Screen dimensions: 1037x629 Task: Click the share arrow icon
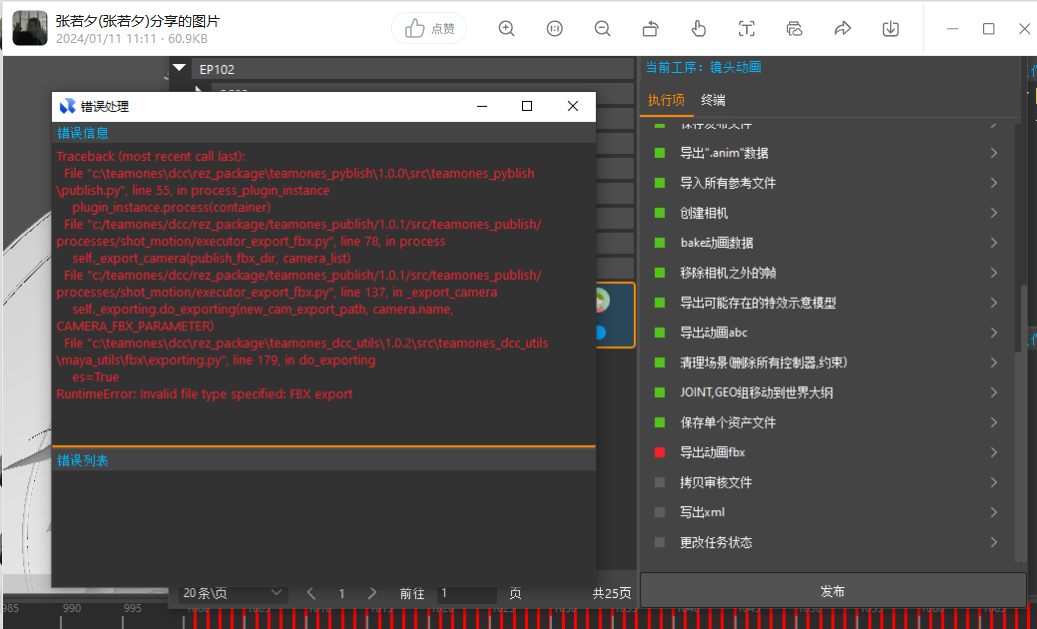pyautogui.click(x=842, y=29)
